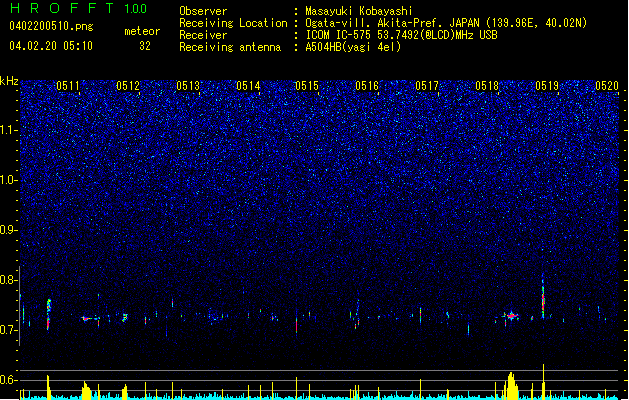This screenshot has height=400, width=629.
Task: Click the ICOM IC-575 receiver text
Action: [401, 35]
